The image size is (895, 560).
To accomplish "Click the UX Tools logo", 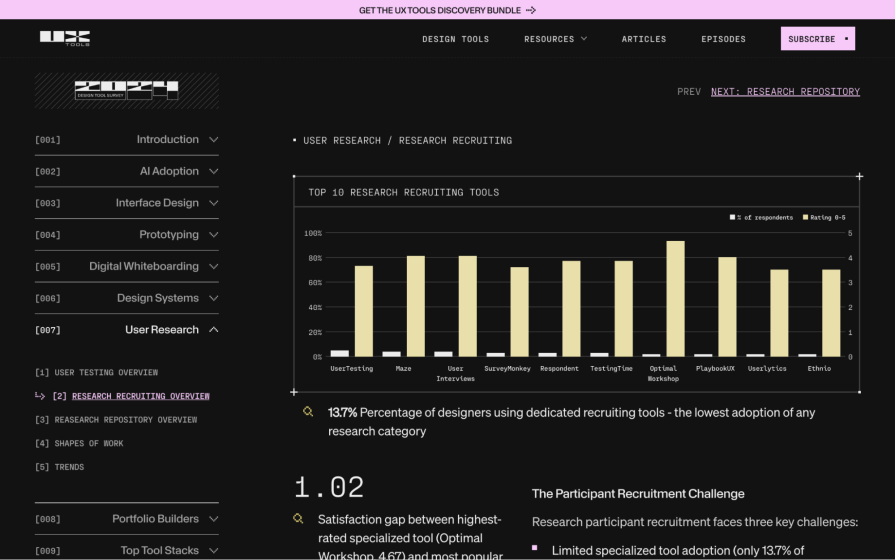I will click(65, 38).
